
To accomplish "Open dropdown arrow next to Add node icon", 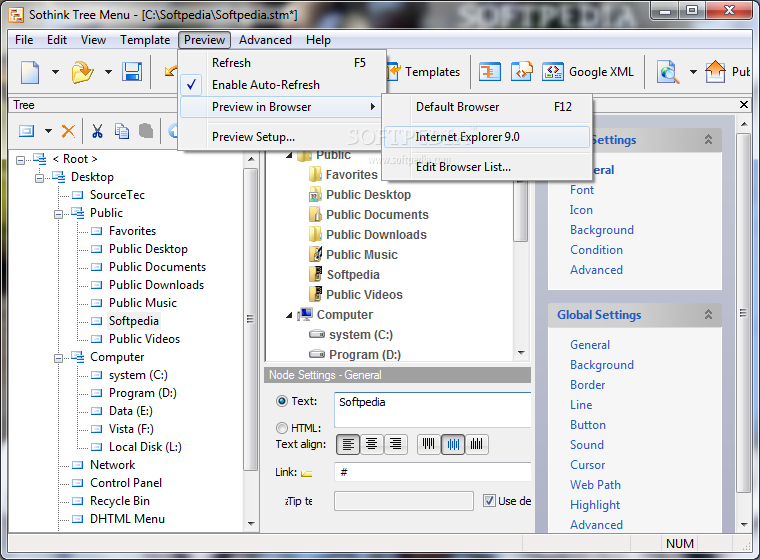I will [x=48, y=131].
